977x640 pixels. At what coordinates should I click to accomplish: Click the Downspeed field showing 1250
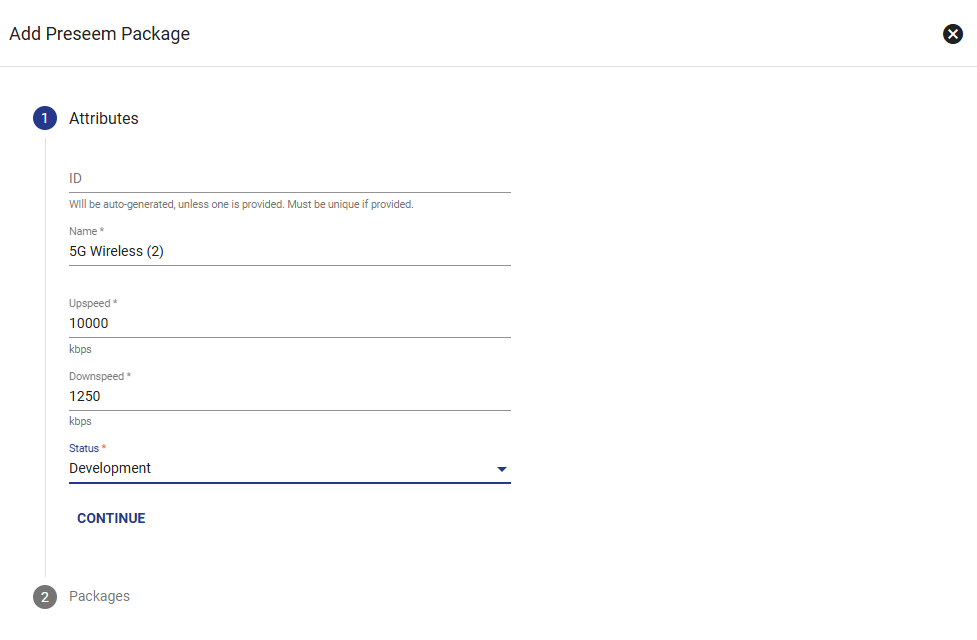pos(290,396)
